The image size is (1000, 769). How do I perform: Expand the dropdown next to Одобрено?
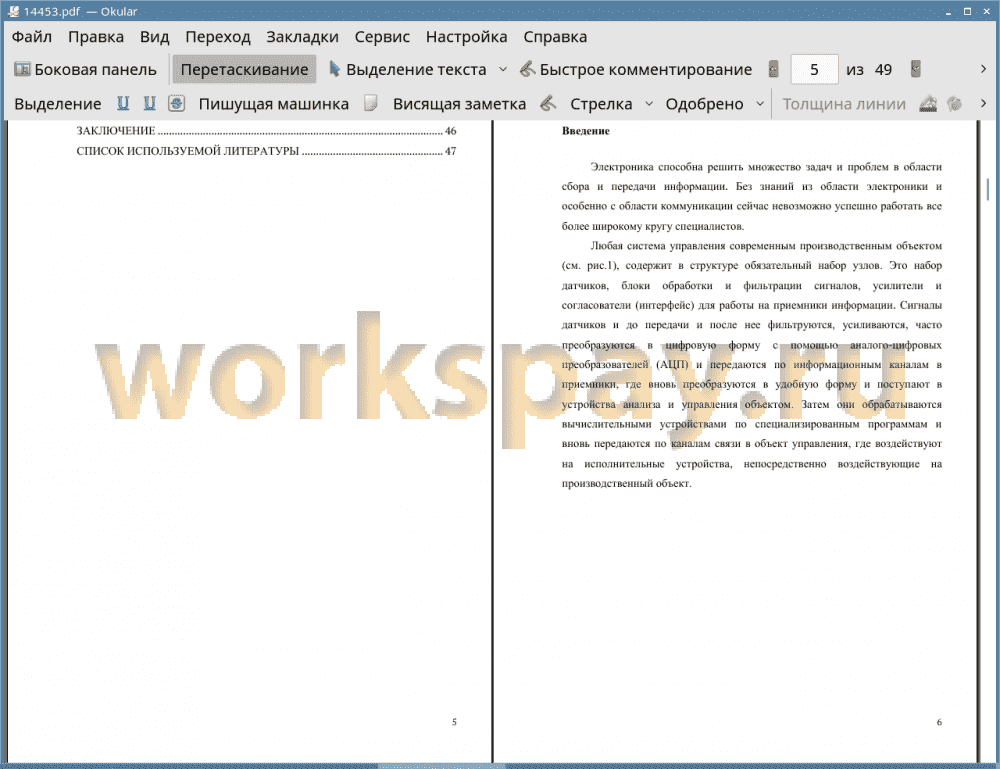coord(760,104)
